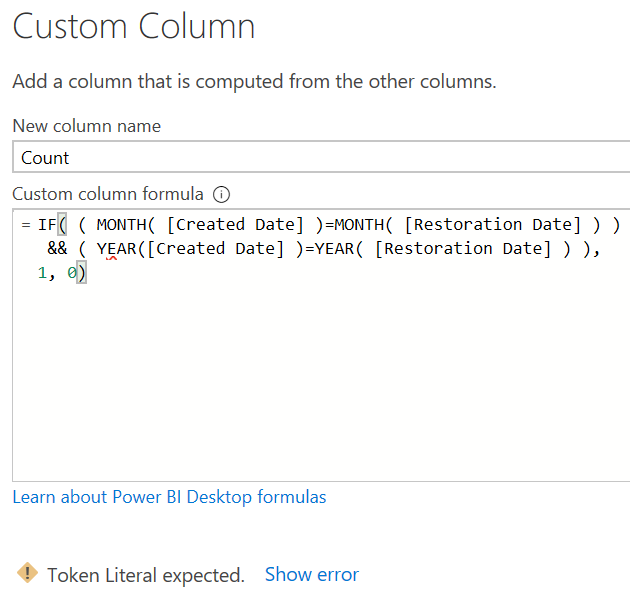Click the formula info icon
The image size is (630, 610).
click(221, 195)
